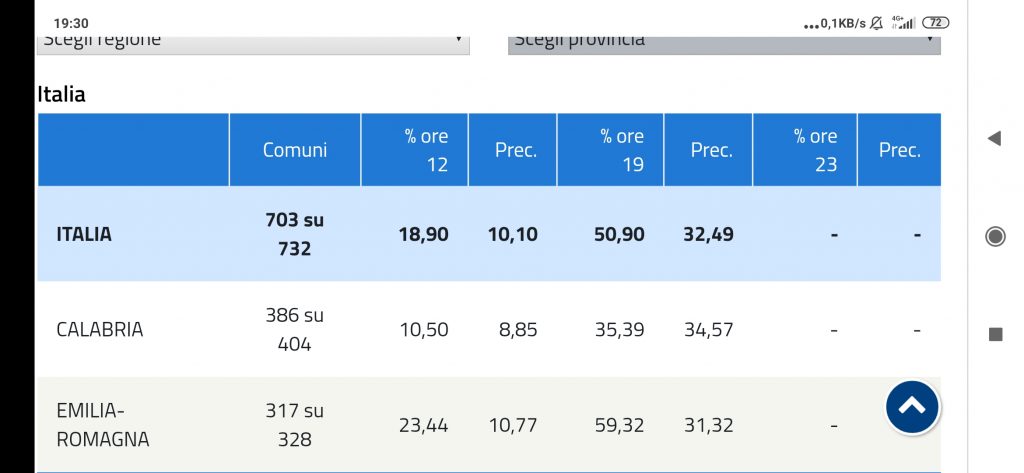This screenshot has width=1024, height=473.
Task: Click the % ore 19 column header
Action: click(622, 150)
